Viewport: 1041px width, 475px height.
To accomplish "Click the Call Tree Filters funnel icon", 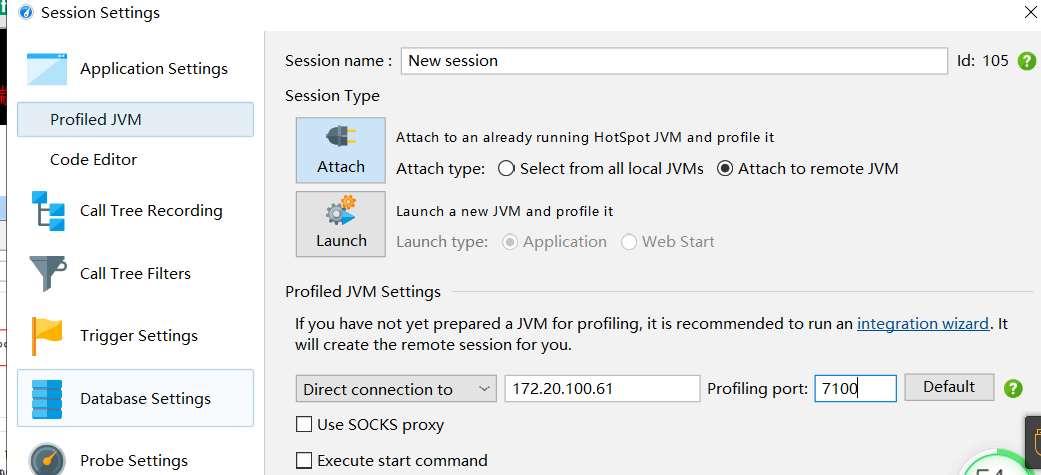I will pyautogui.click(x=48, y=274).
